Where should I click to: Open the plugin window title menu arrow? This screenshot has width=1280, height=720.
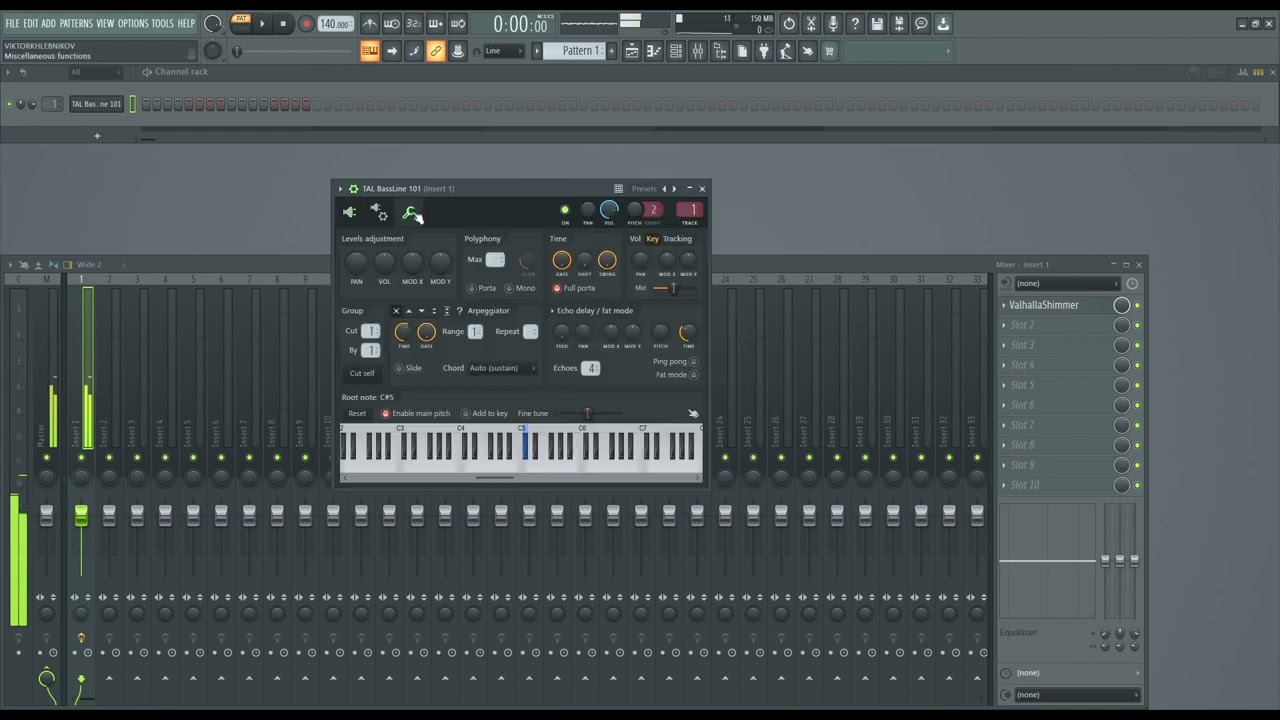tap(340, 188)
